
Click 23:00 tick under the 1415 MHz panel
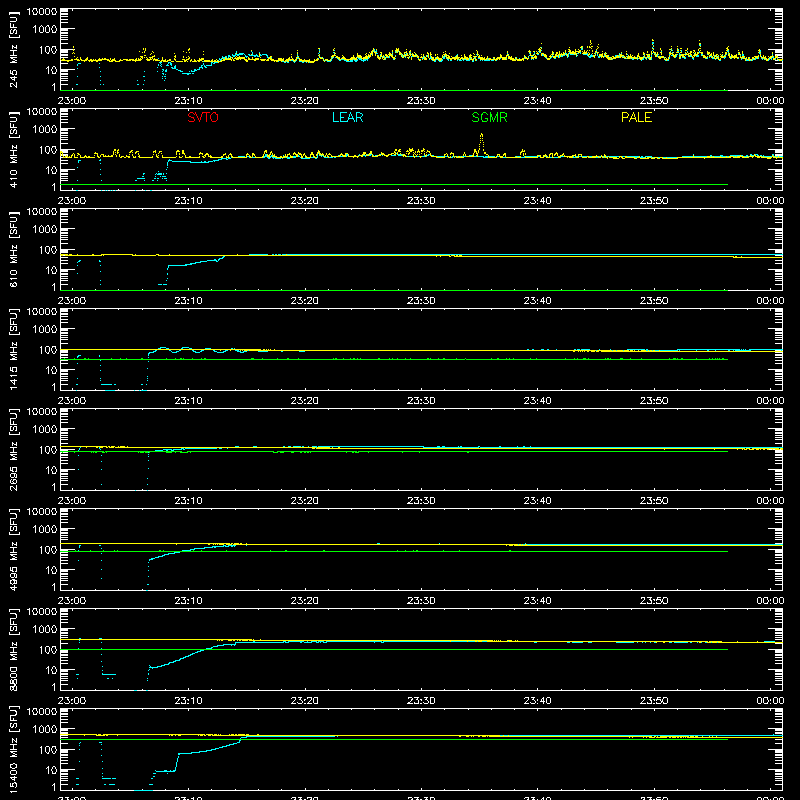tap(72, 401)
